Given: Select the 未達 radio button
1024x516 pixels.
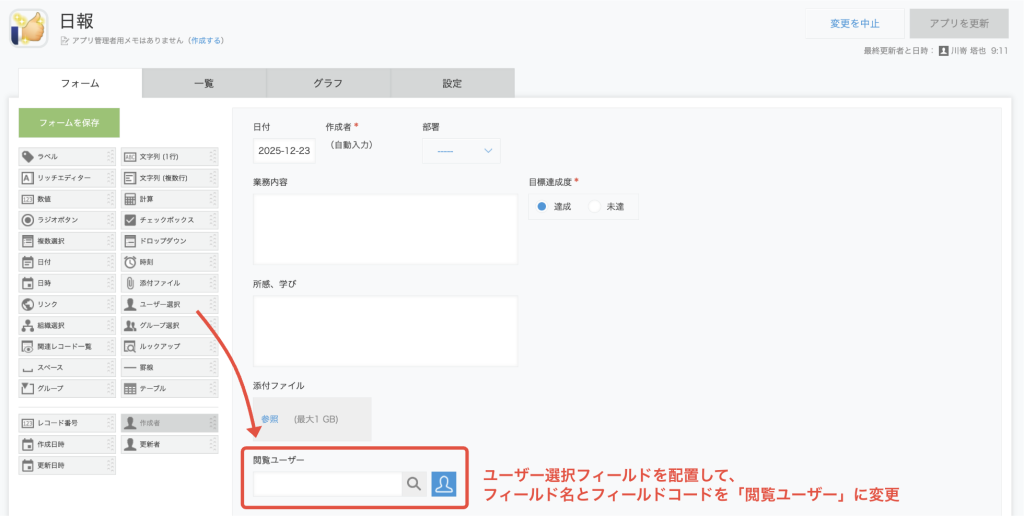Looking at the screenshot, I should (594, 206).
